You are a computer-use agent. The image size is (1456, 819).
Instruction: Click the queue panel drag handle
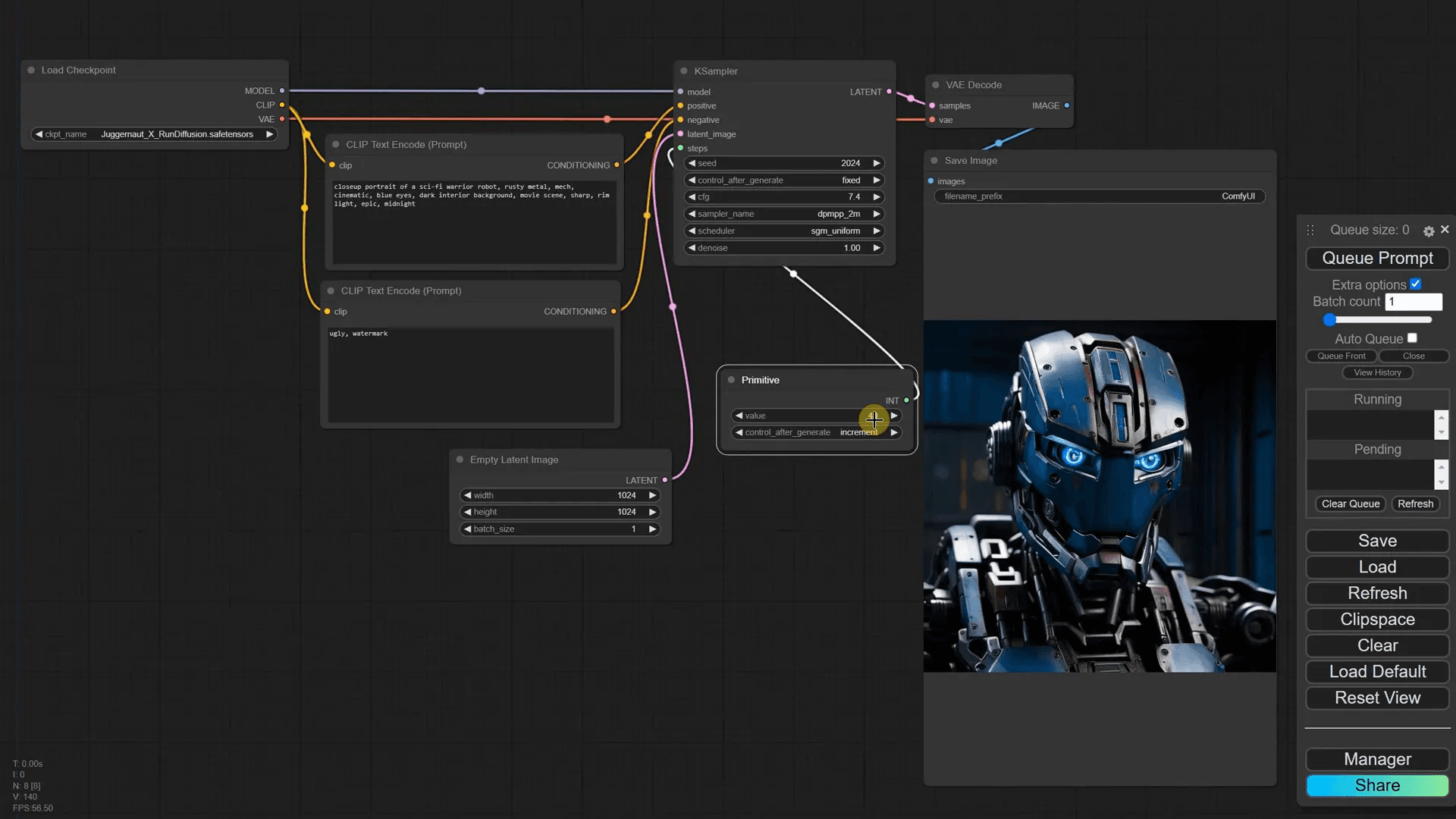(x=1310, y=230)
